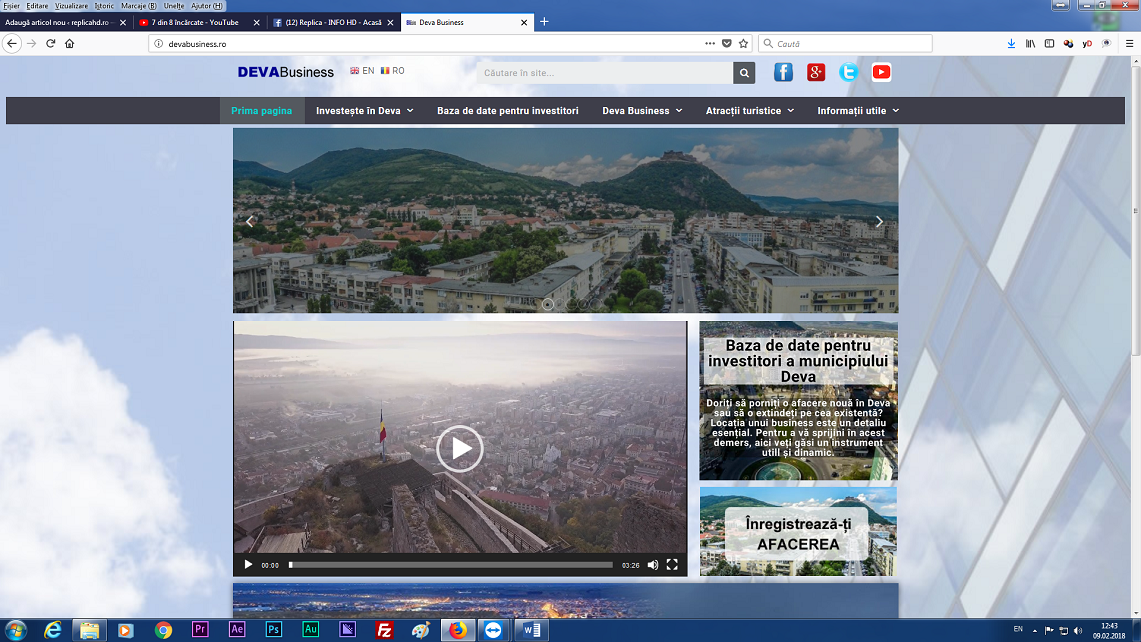Open the Facebook social icon

783,72
